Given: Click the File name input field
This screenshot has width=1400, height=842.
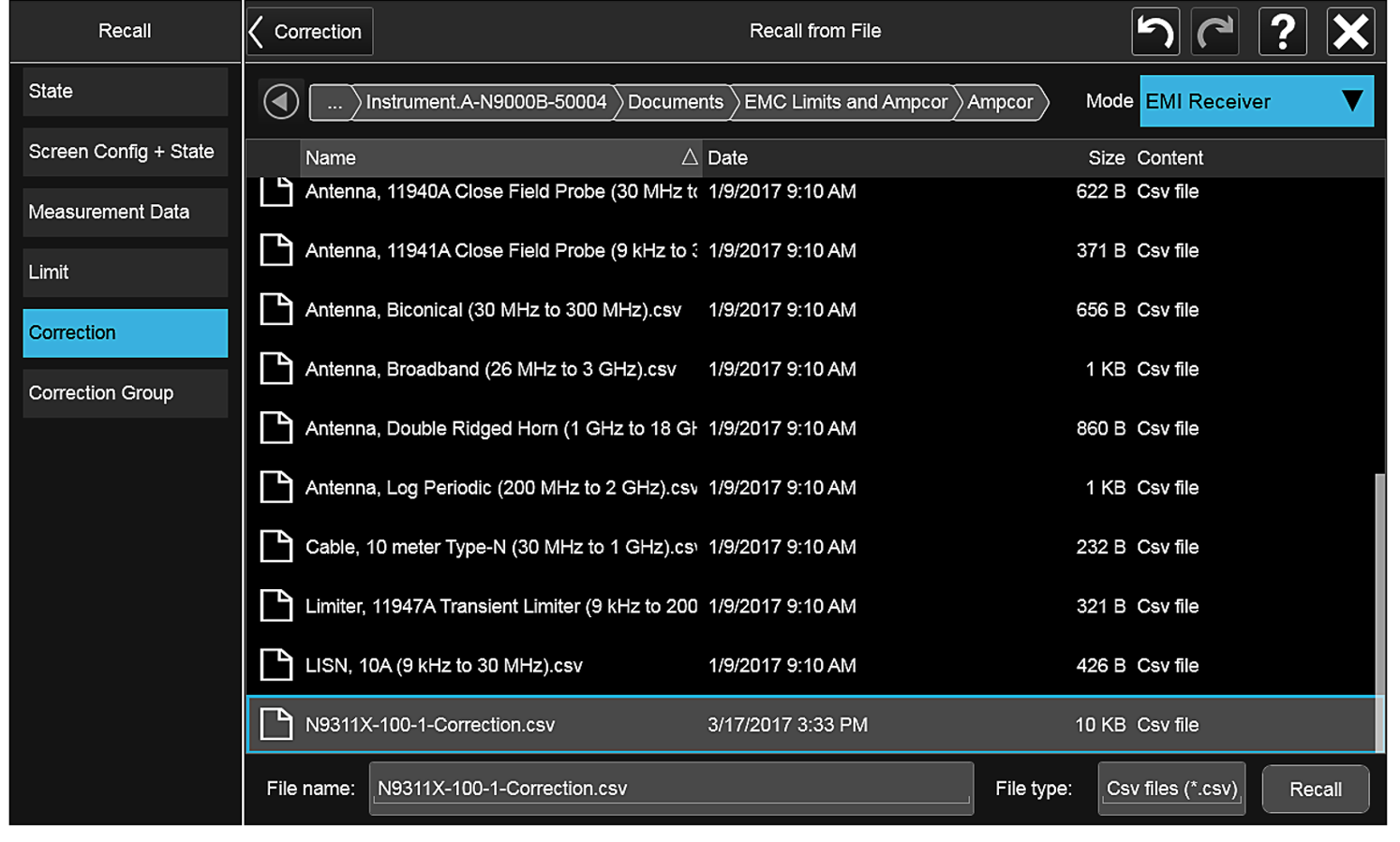Looking at the screenshot, I should point(671,789).
